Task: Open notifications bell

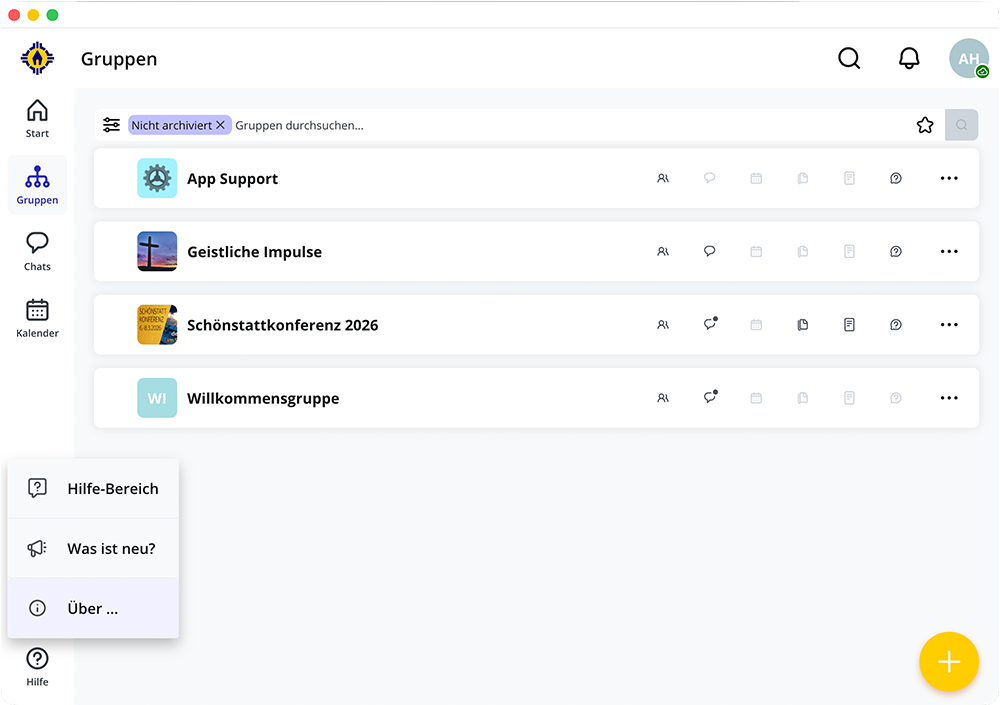Action: click(909, 59)
